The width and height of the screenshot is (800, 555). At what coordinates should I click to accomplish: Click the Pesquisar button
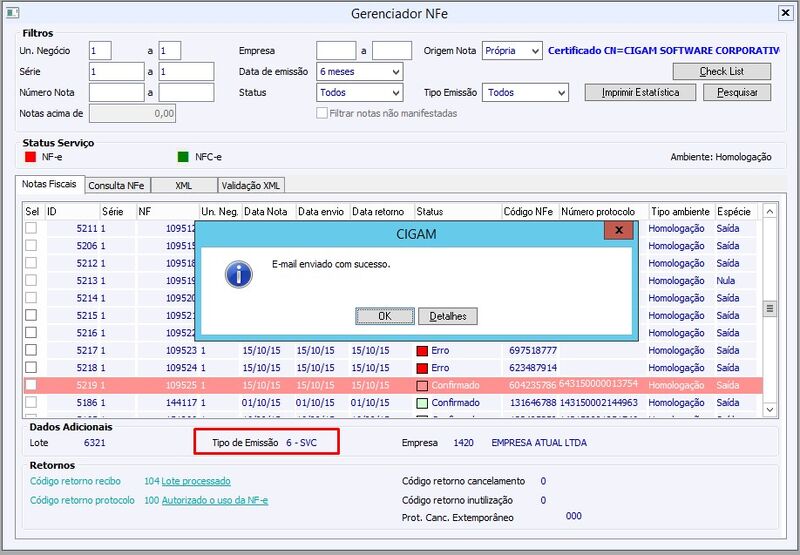[x=737, y=92]
